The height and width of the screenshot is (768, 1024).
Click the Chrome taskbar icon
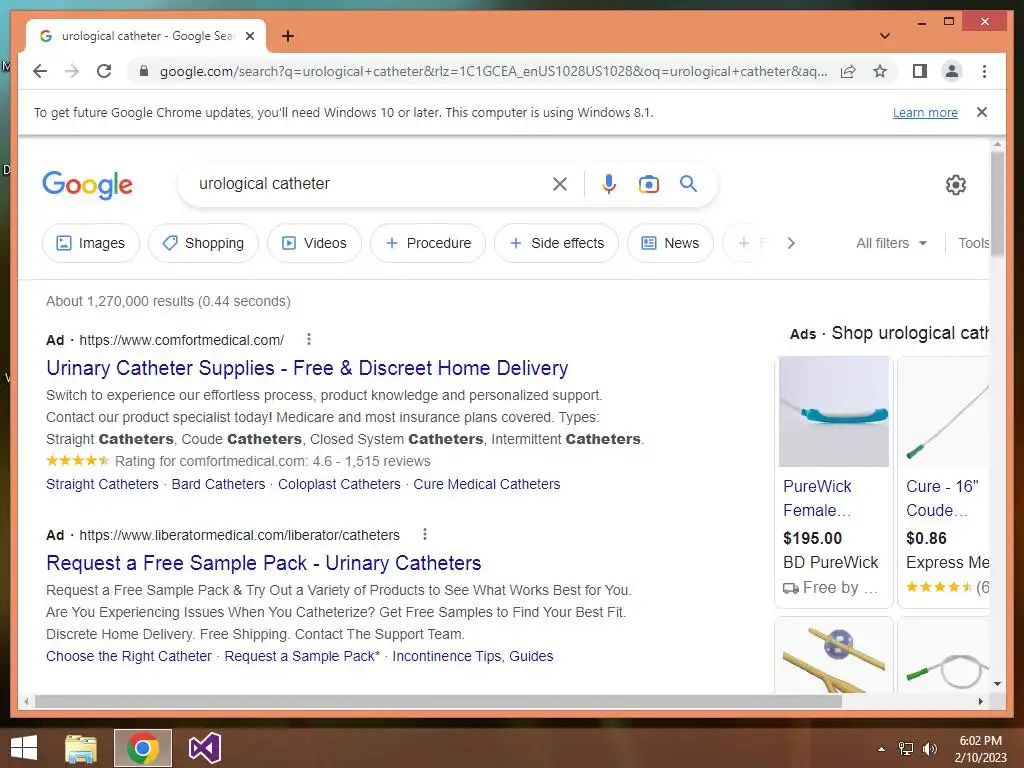point(142,748)
